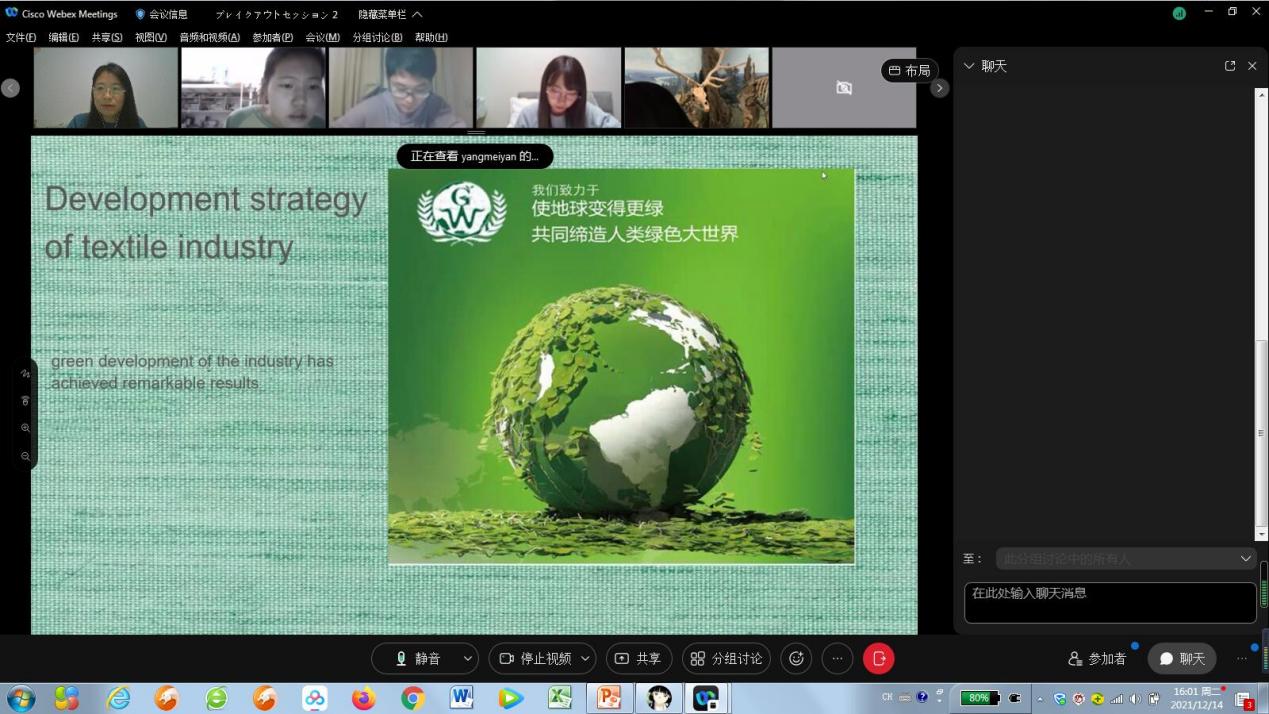
Task: Open the reactions emoji button
Action: (x=796, y=658)
